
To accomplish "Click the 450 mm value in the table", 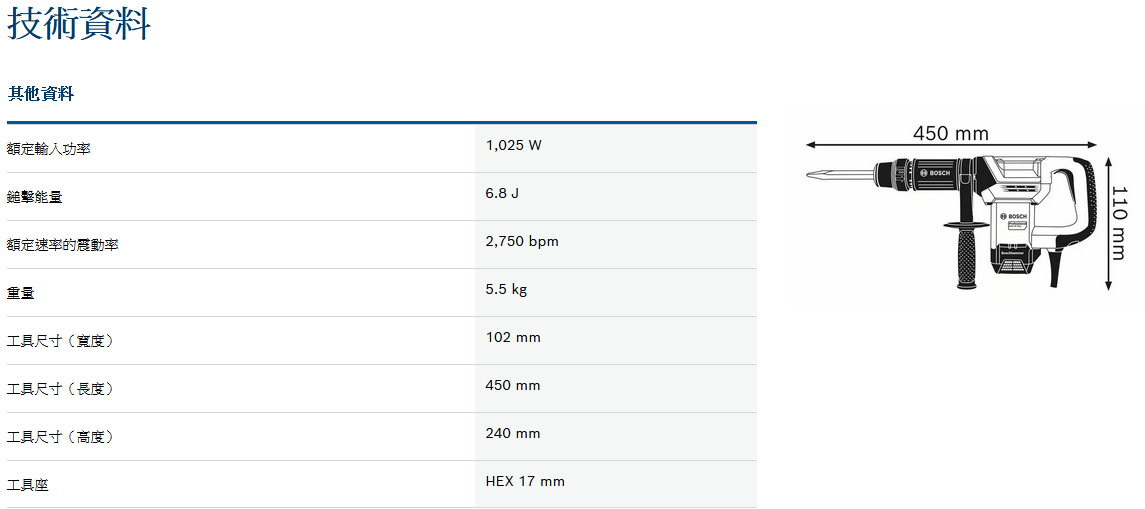I will [x=513, y=385].
